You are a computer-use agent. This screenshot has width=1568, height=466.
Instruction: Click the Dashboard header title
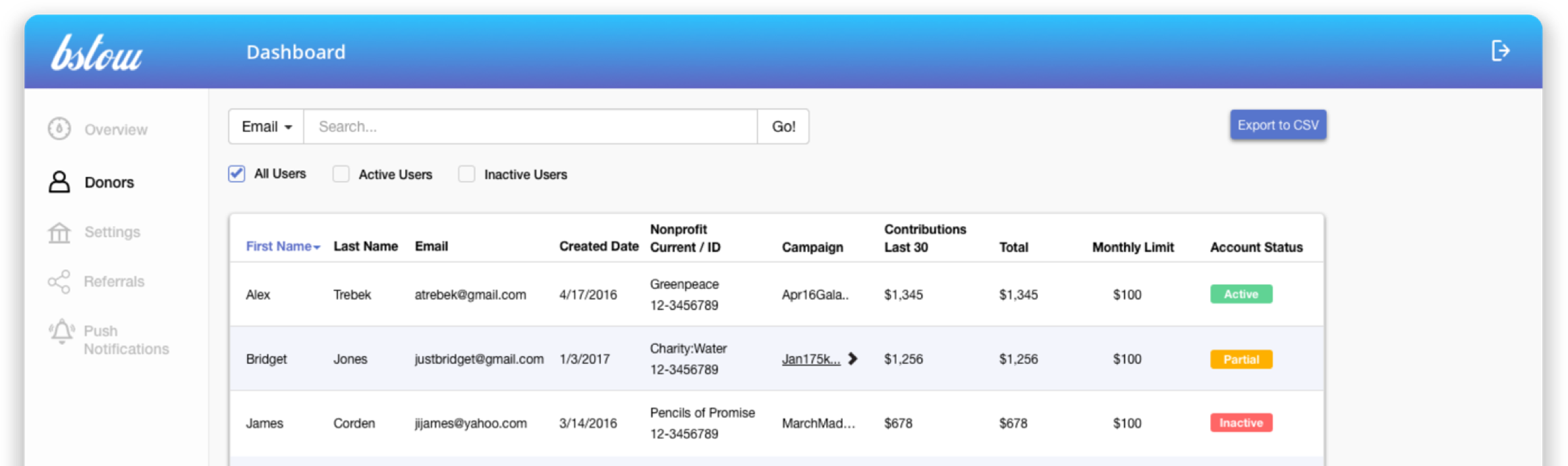pyautogui.click(x=296, y=52)
